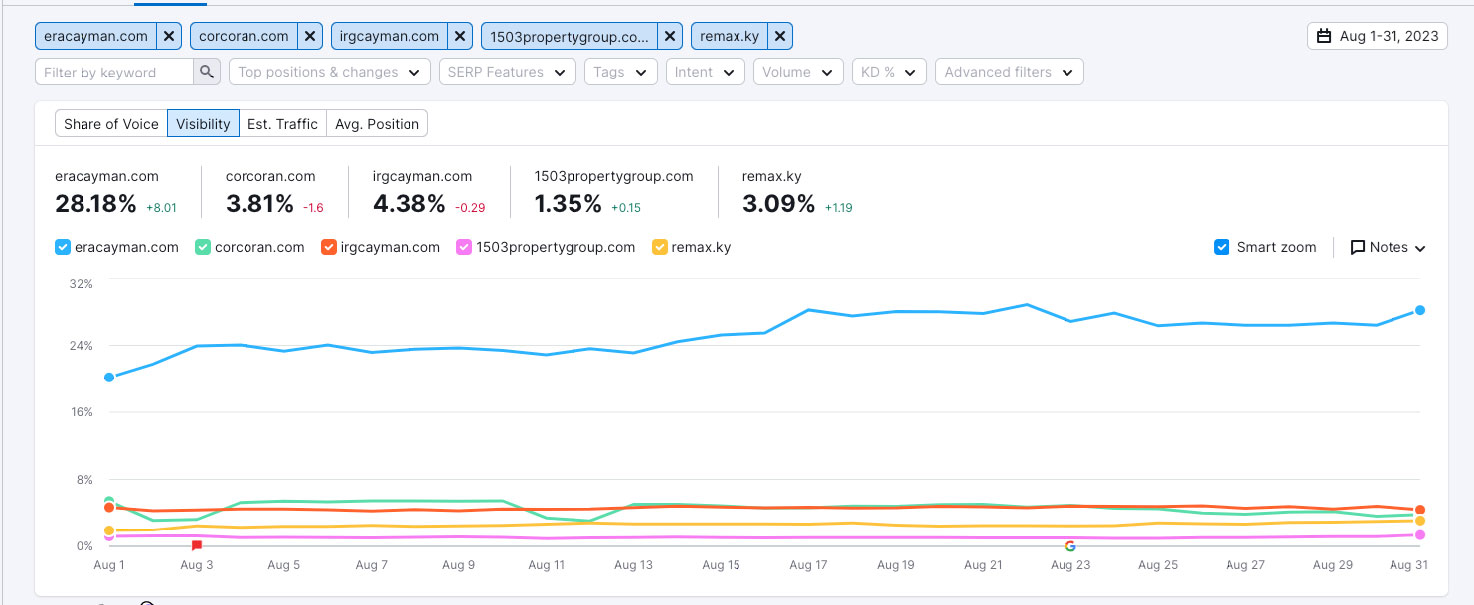Open the Volume filter dropdown
Image resolution: width=1474 pixels, height=605 pixels.
pyautogui.click(x=797, y=72)
